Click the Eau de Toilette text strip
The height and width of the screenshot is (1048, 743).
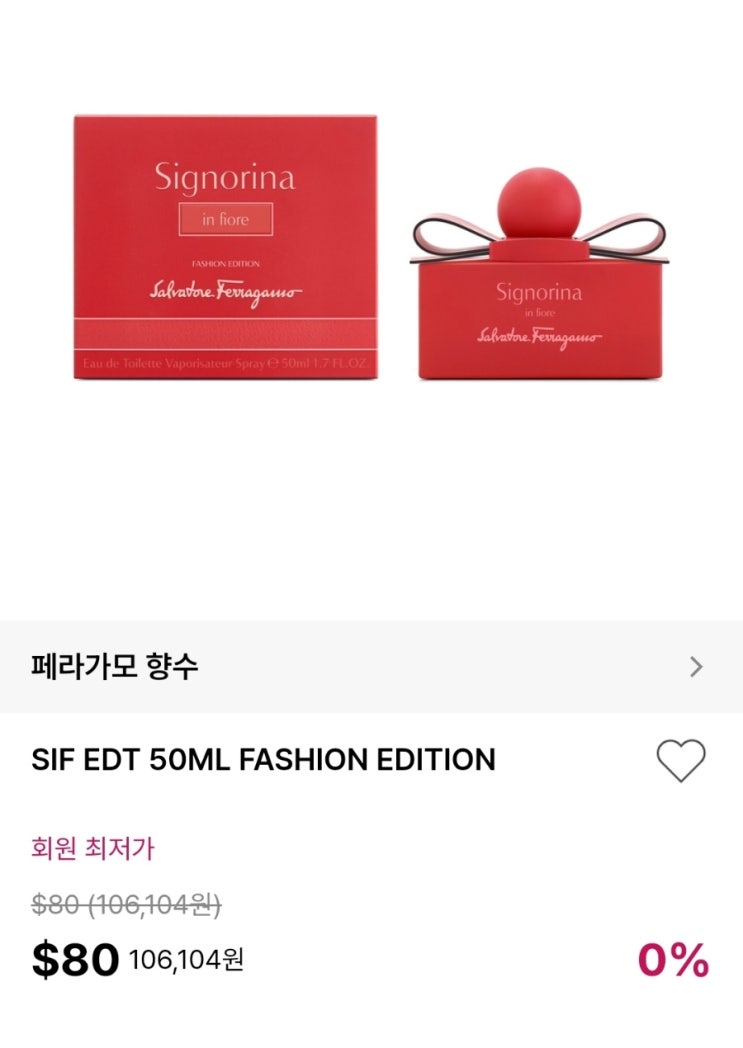pos(225,364)
